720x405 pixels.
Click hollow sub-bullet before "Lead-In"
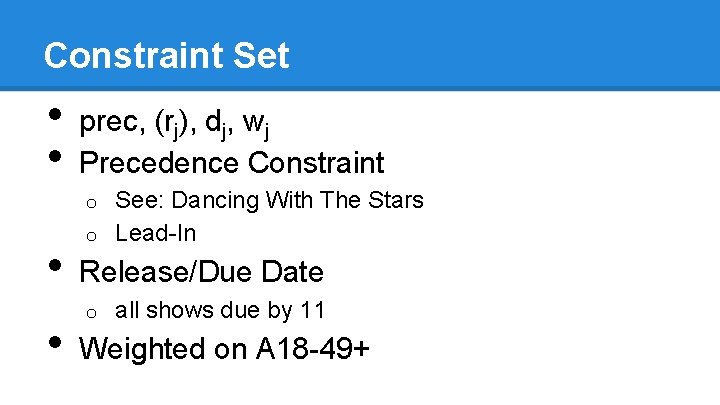point(91,236)
